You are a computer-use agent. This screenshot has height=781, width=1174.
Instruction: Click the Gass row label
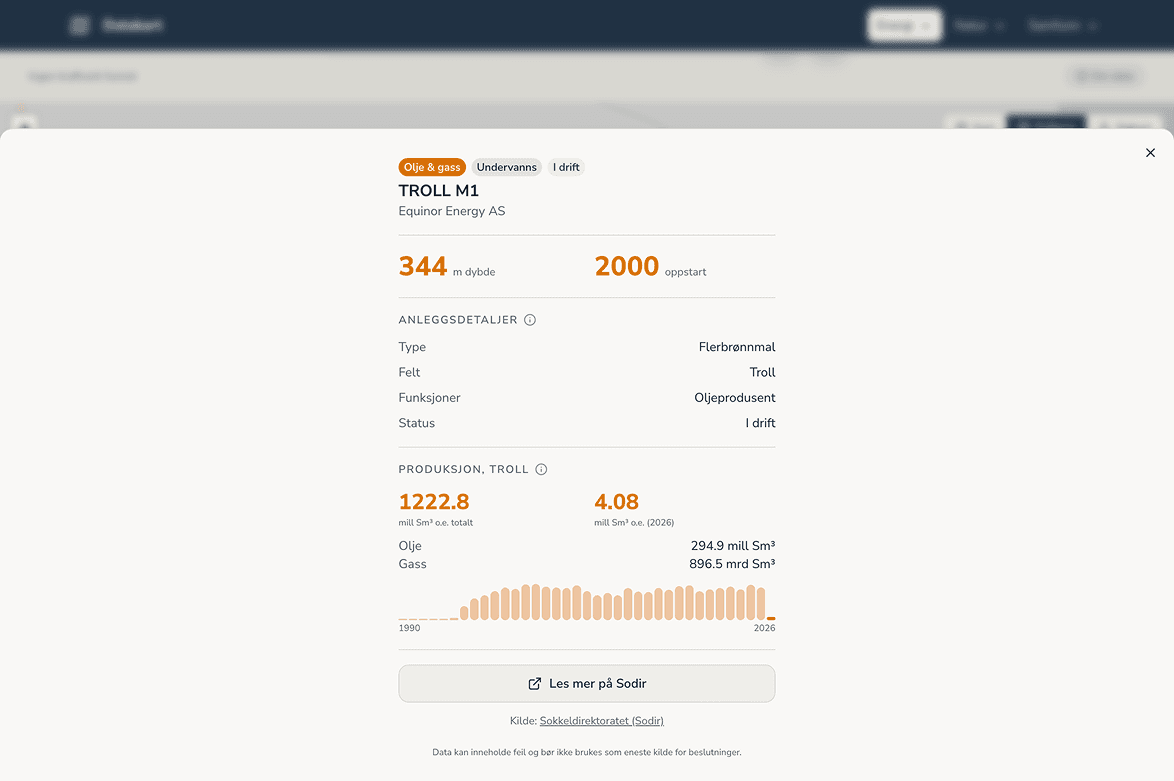point(413,564)
